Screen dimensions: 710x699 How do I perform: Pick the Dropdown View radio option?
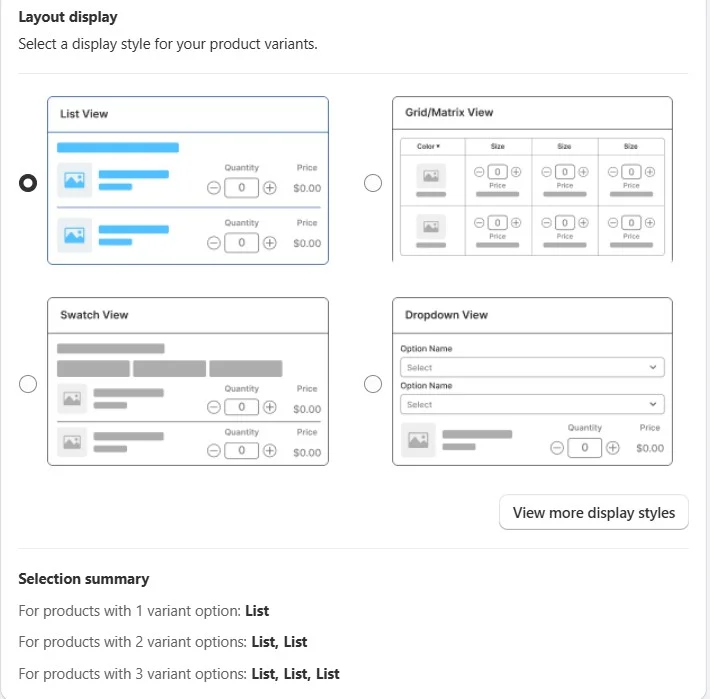pos(373,384)
